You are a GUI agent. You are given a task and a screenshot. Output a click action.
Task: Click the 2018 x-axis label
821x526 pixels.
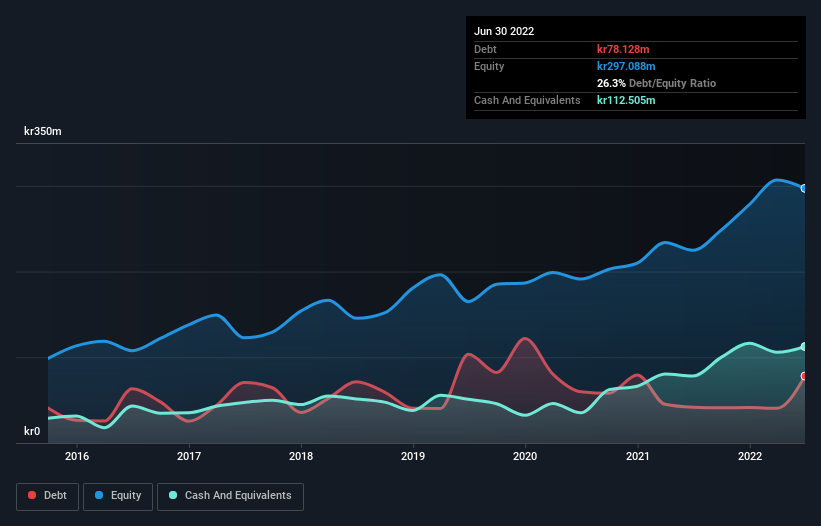coord(301,456)
